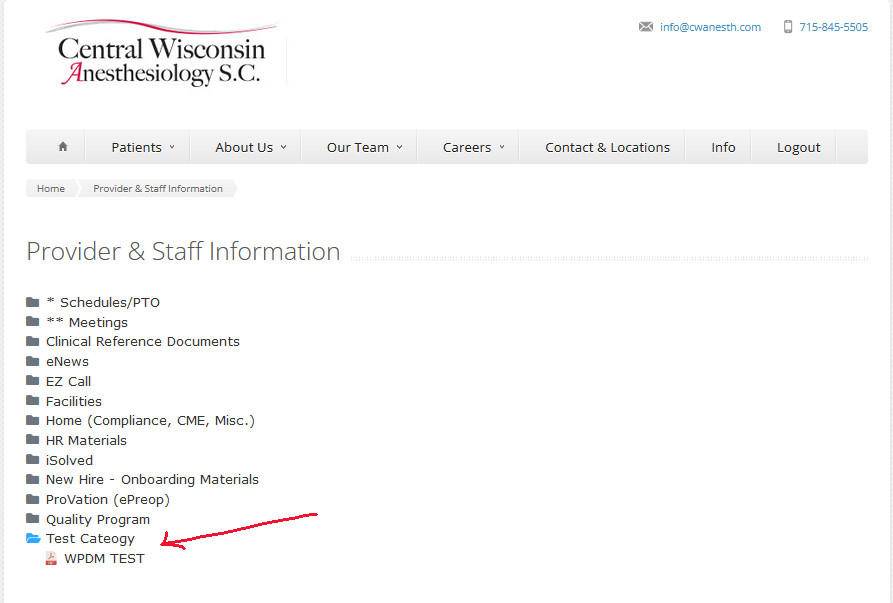Open New Hire - Onboarding Materials folder
The height and width of the screenshot is (603, 893).
[152, 480]
